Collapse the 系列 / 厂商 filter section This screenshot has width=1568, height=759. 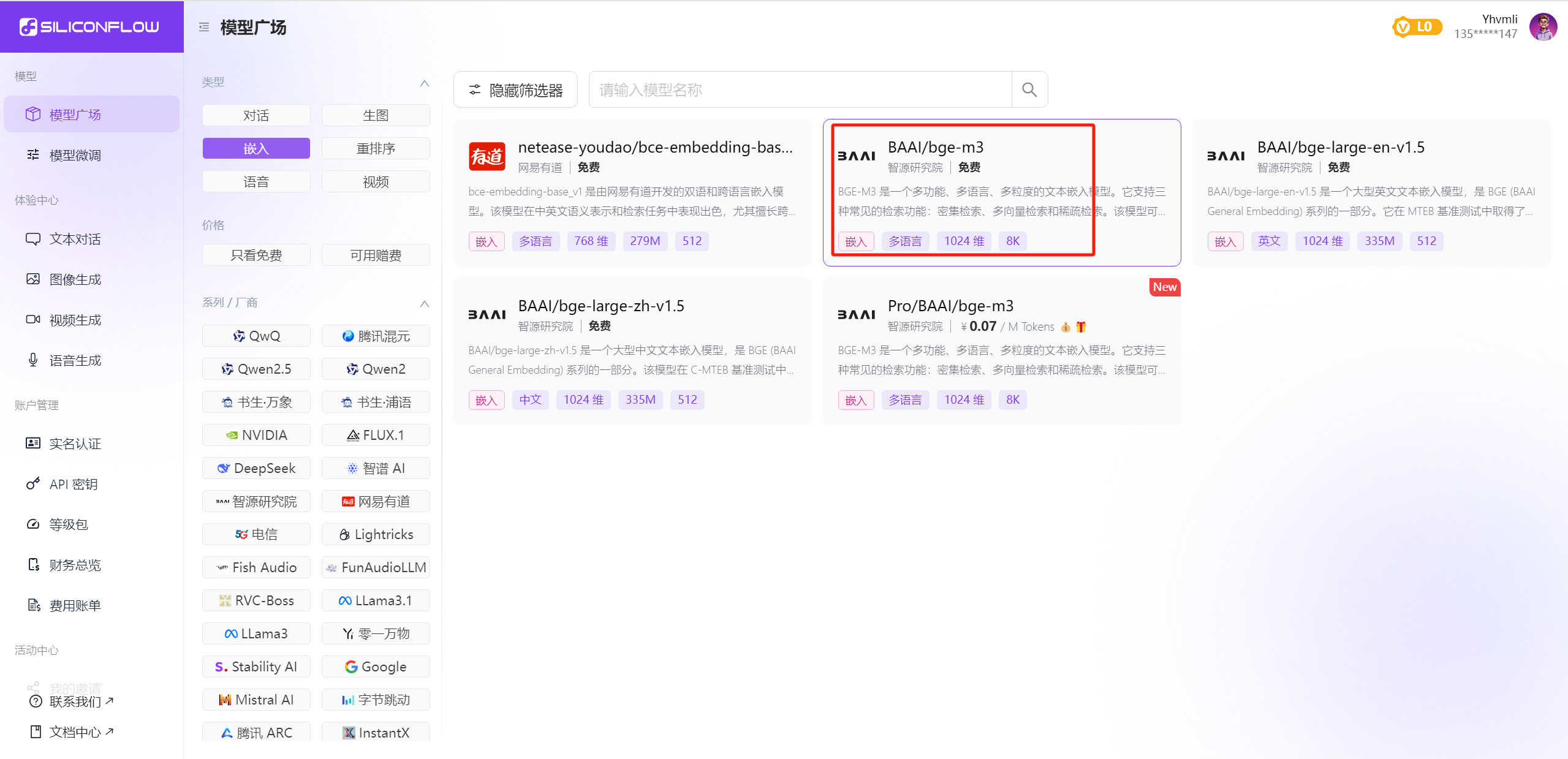(x=424, y=303)
